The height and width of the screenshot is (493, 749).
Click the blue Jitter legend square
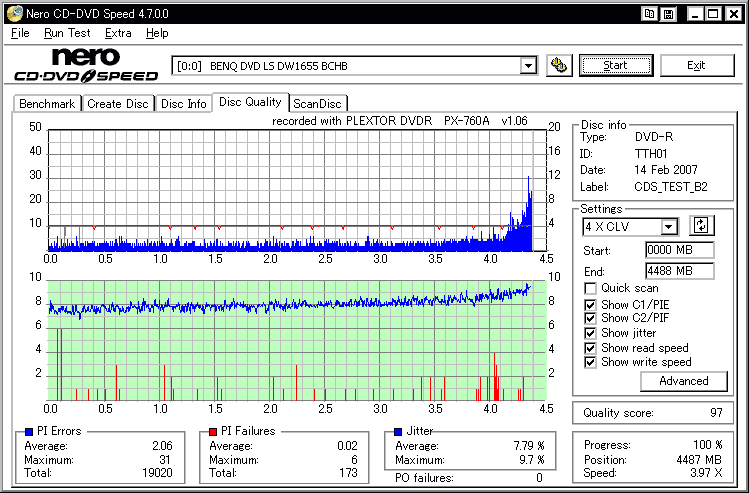pos(398,432)
